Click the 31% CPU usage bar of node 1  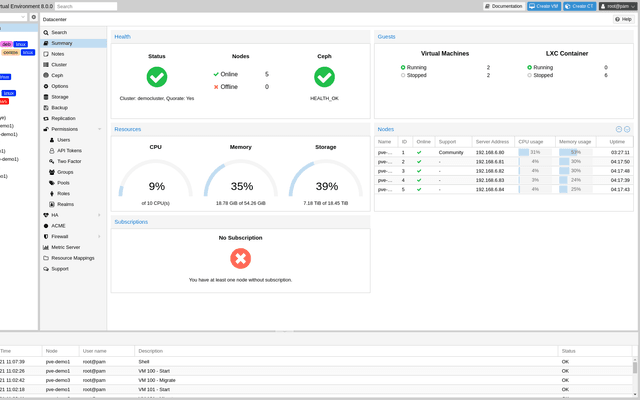535,152
